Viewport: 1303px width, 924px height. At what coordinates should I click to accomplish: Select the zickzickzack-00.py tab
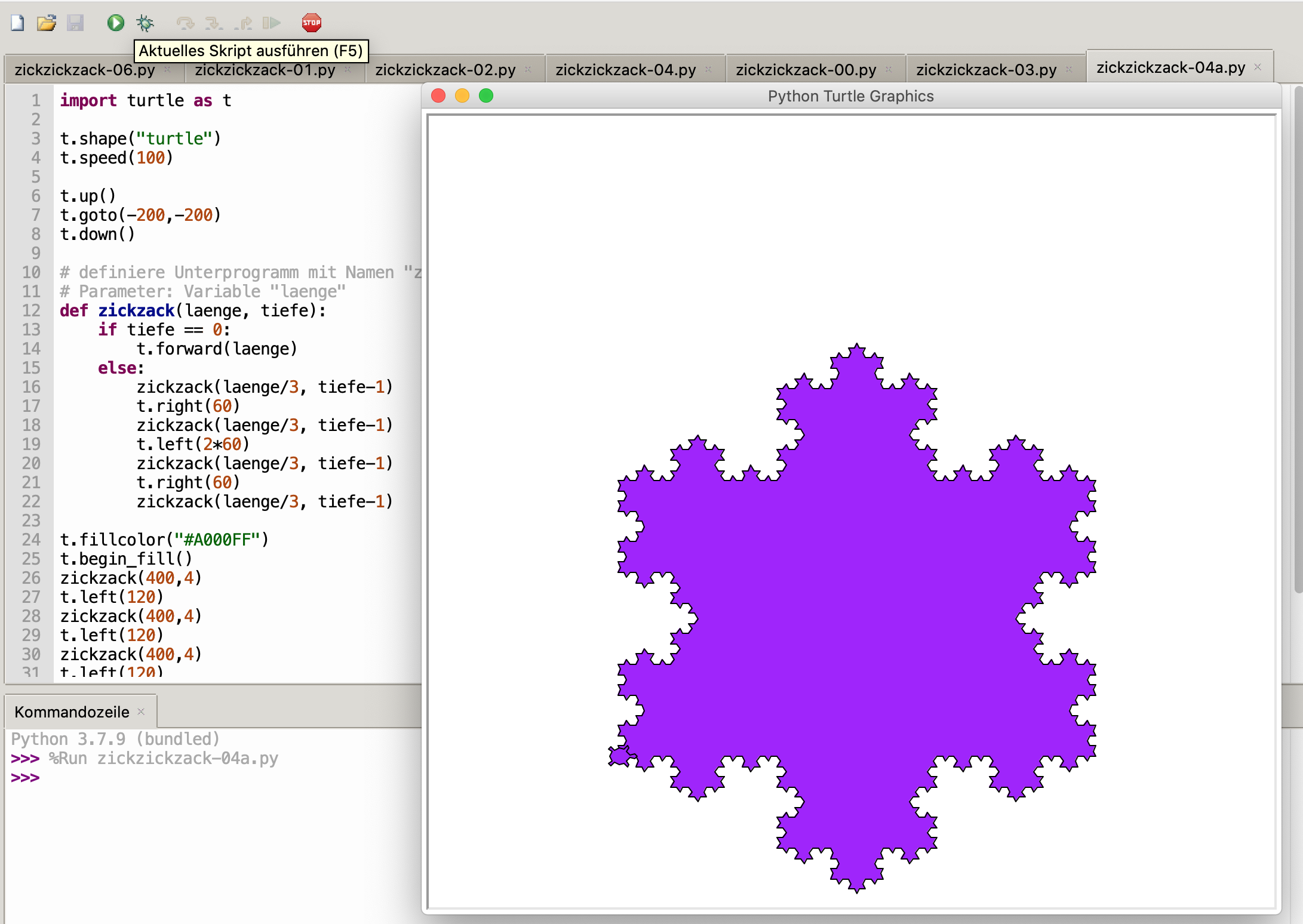[x=806, y=70]
